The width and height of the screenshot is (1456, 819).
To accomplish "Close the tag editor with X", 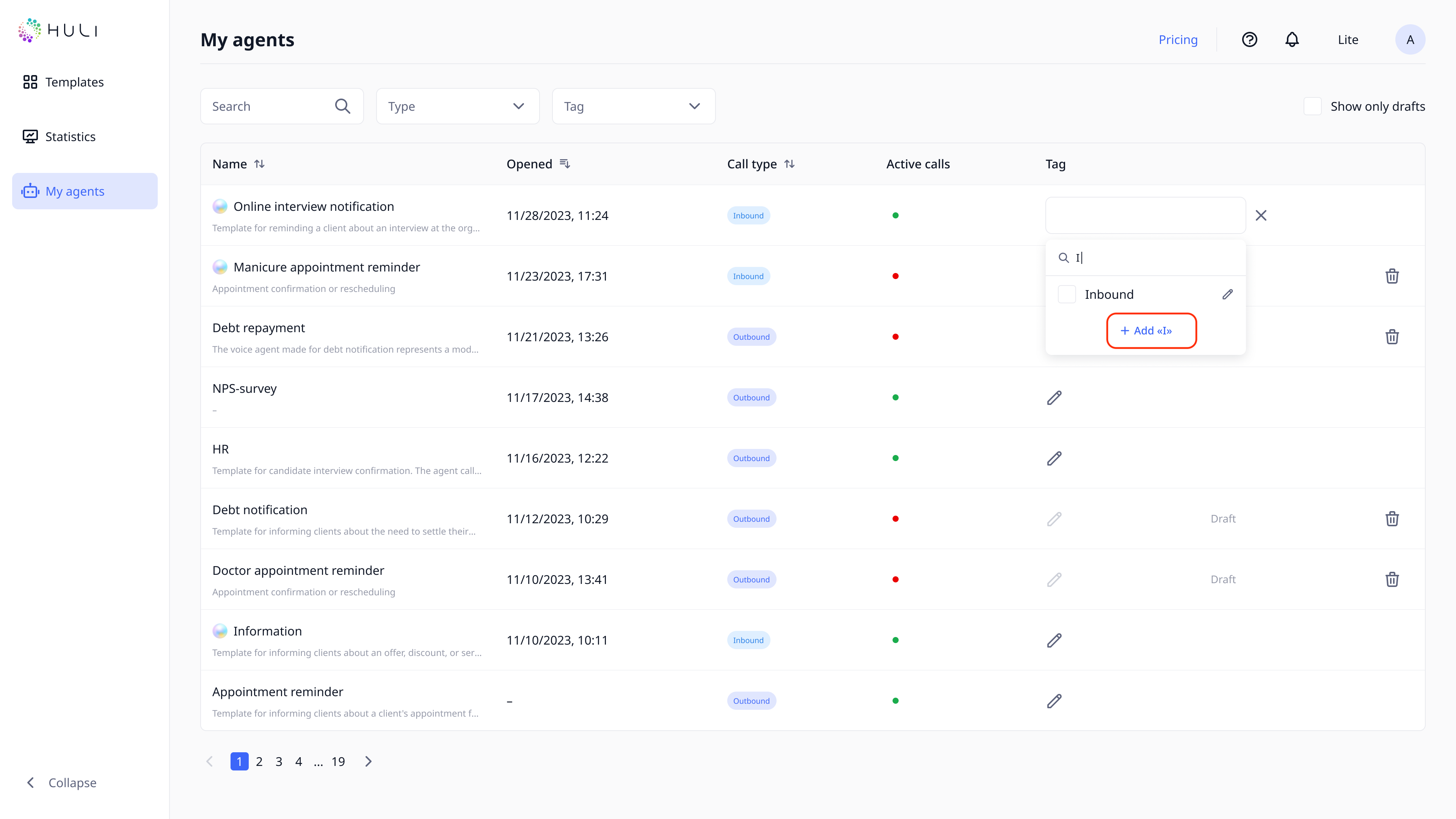I will 1260,215.
